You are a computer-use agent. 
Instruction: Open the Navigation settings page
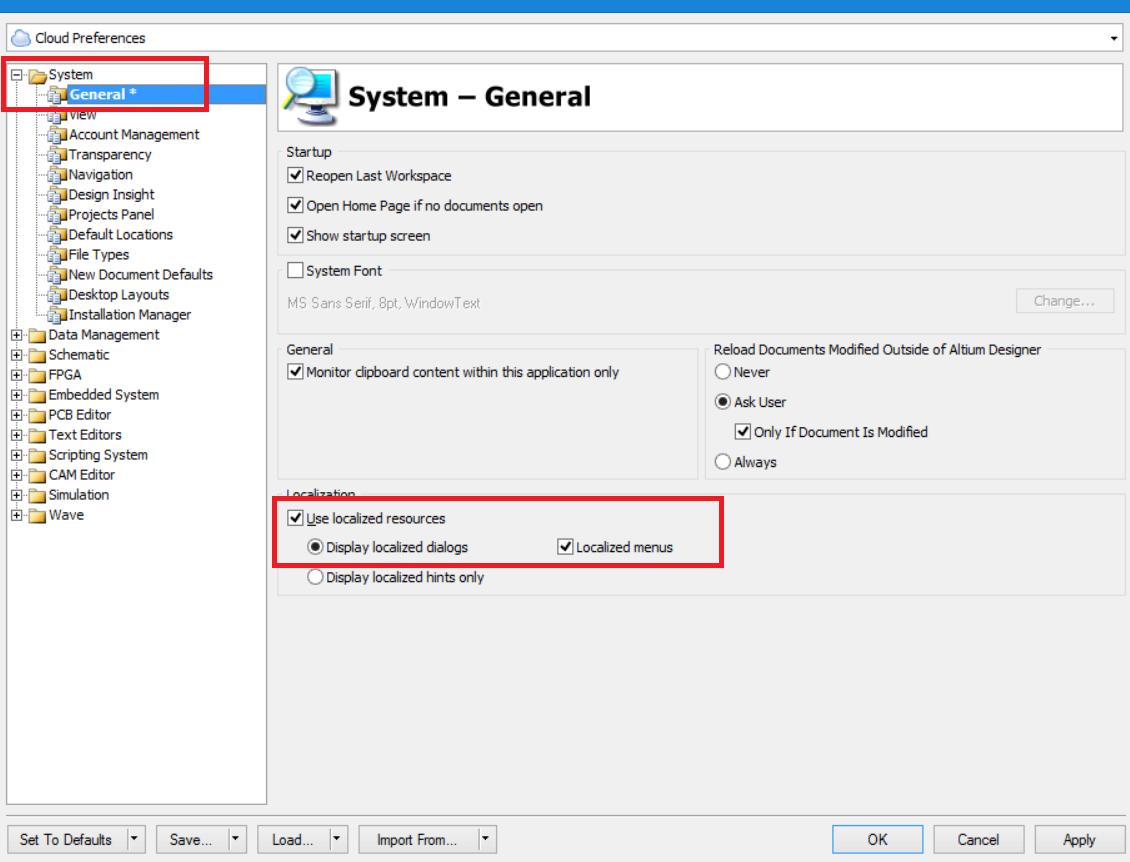100,175
